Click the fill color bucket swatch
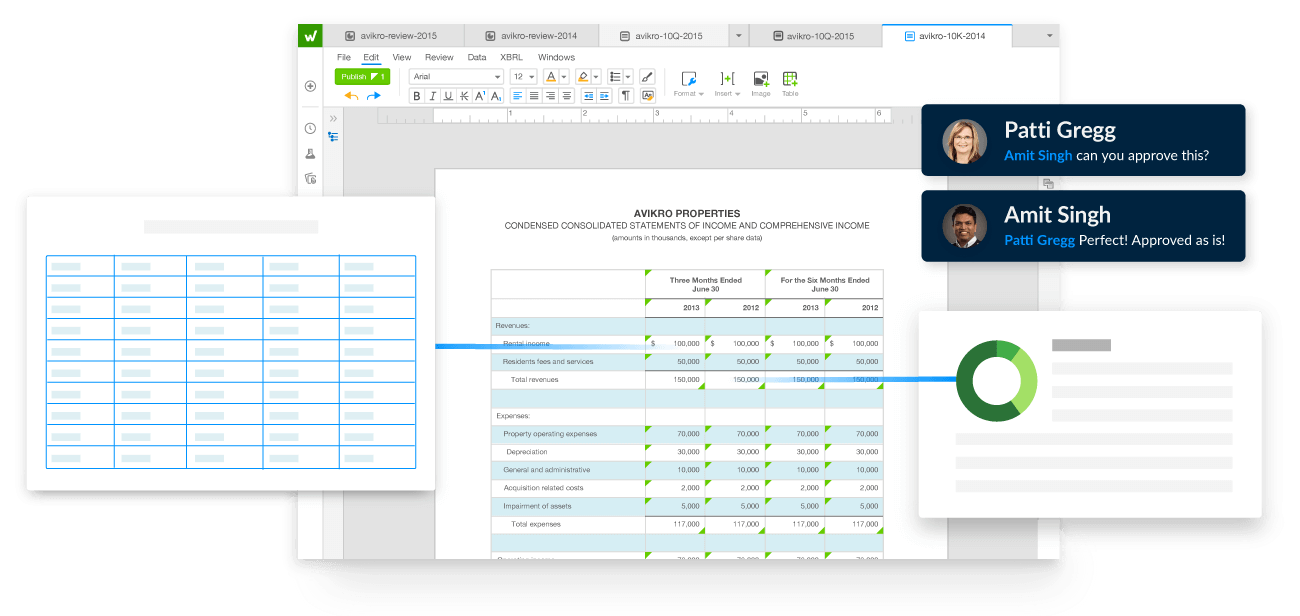The height and width of the screenshot is (616, 1300). pos(583,77)
